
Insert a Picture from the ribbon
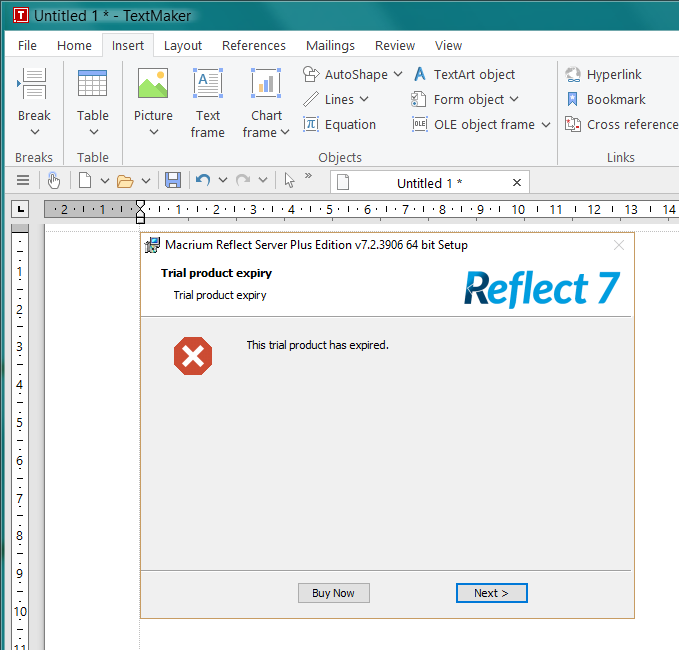pos(153,90)
